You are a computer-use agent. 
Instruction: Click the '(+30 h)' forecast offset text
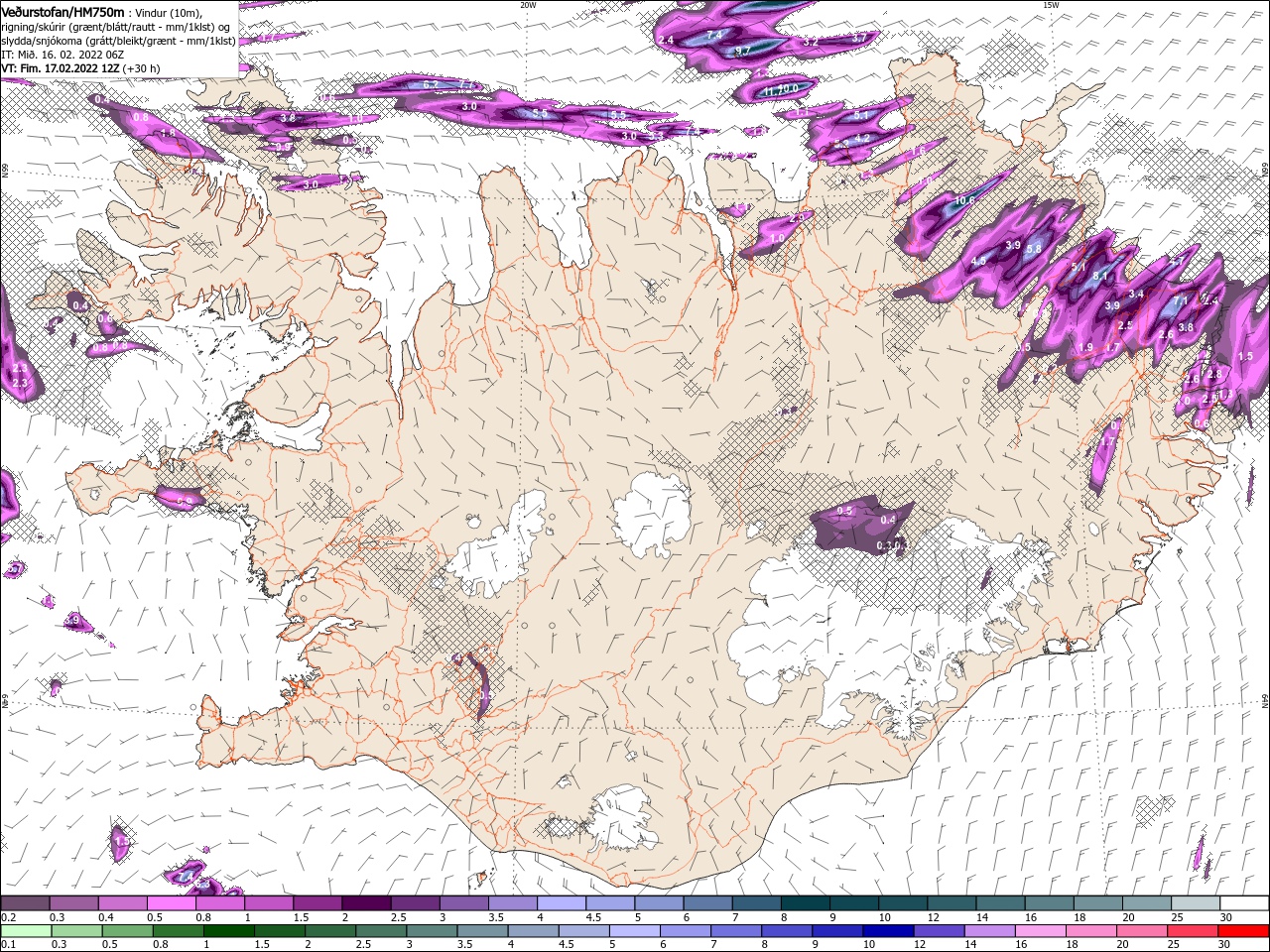pyautogui.click(x=142, y=68)
